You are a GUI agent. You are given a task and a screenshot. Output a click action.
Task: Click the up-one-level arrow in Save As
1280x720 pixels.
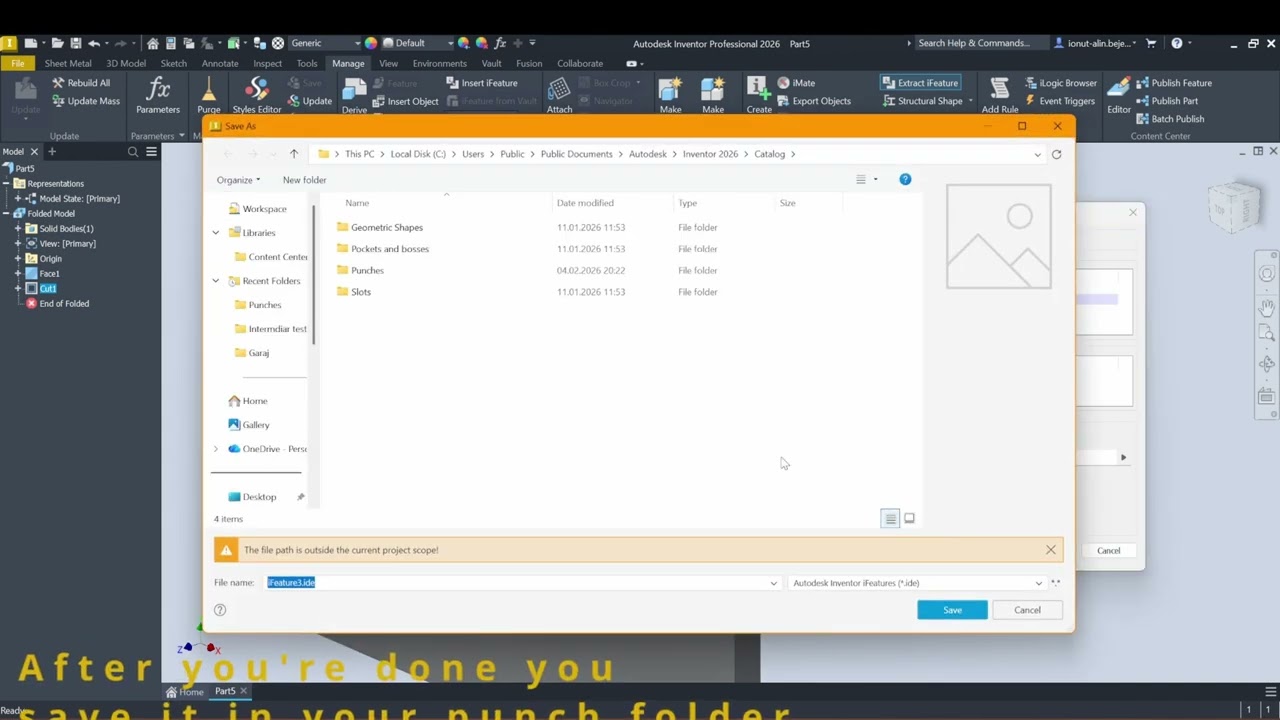coord(294,154)
